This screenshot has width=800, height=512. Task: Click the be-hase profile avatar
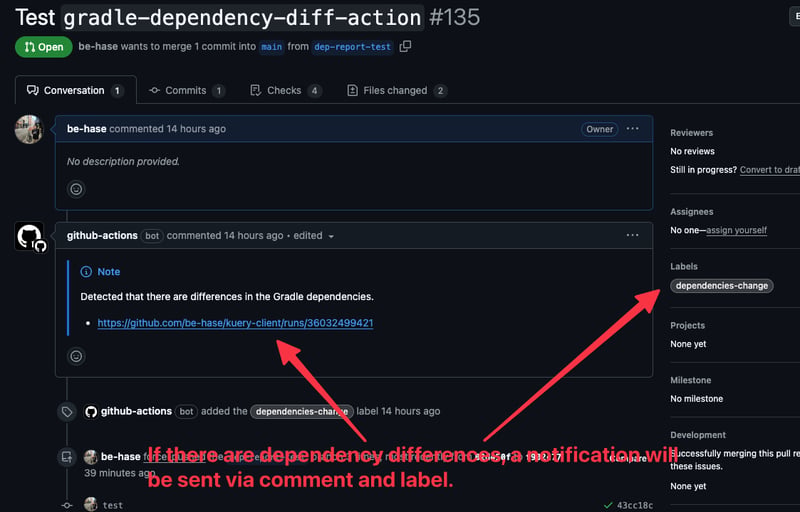[x=29, y=129]
